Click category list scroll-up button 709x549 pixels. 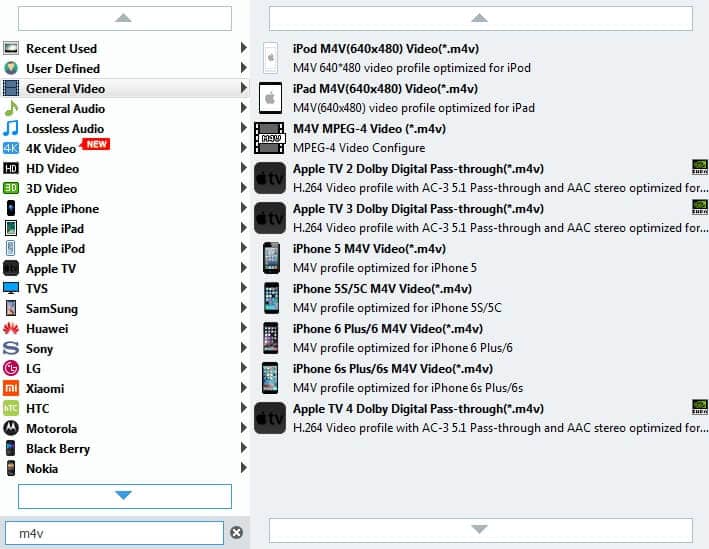(x=125, y=19)
